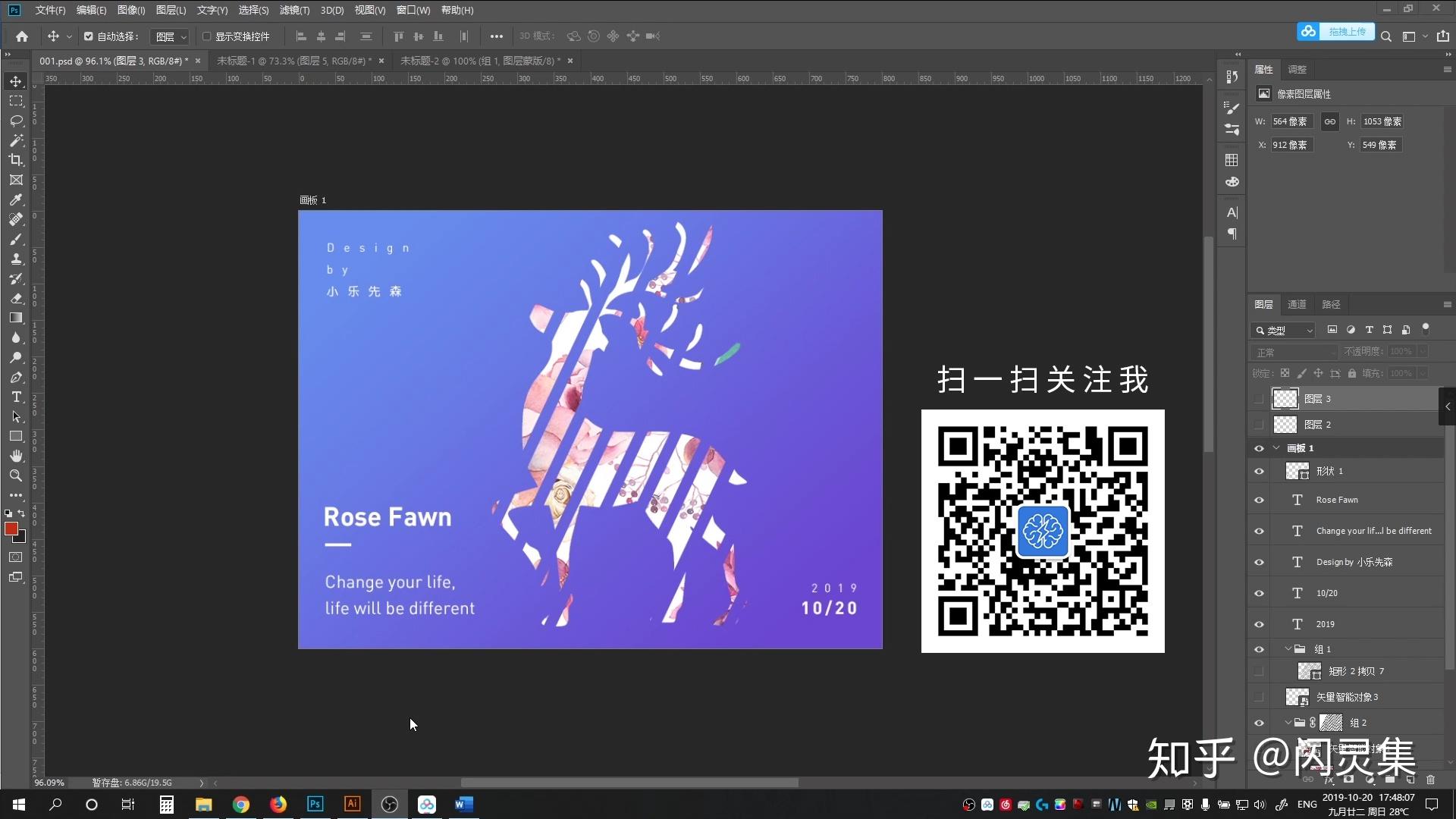Screen dimensions: 1456x819
Task: Select the Eraser tool
Action: [16, 298]
